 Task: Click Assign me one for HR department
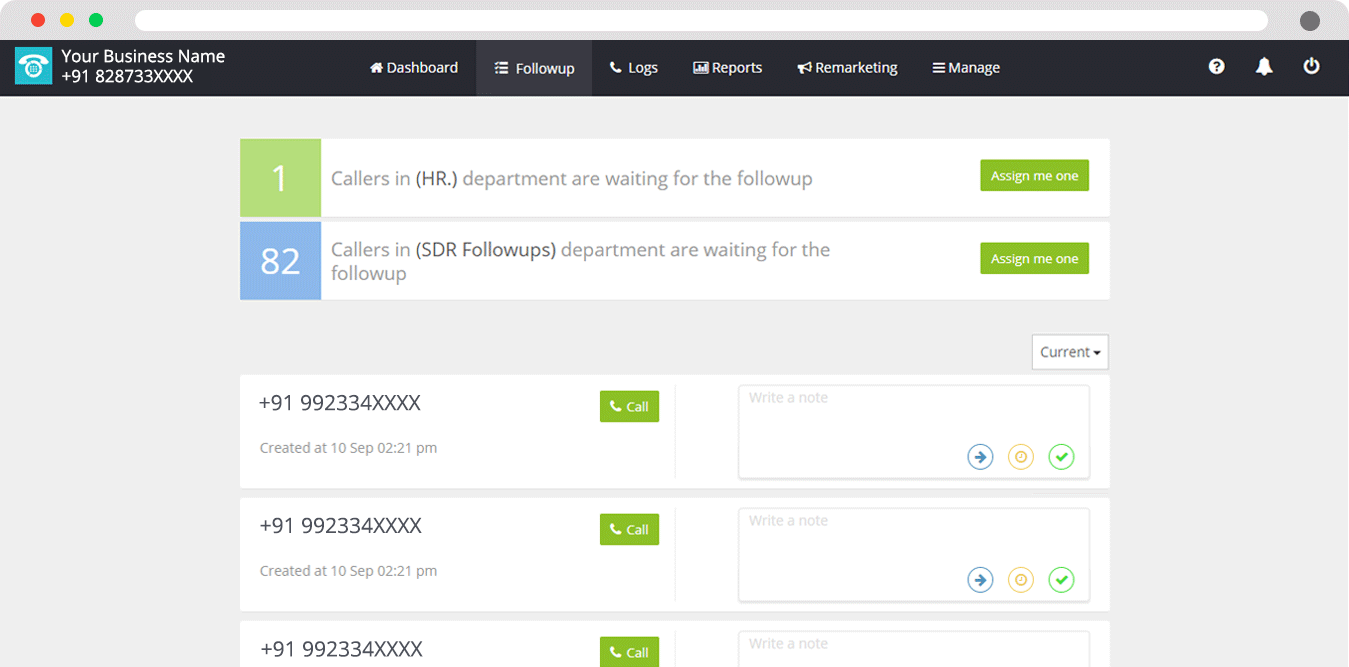pos(1034,176)
